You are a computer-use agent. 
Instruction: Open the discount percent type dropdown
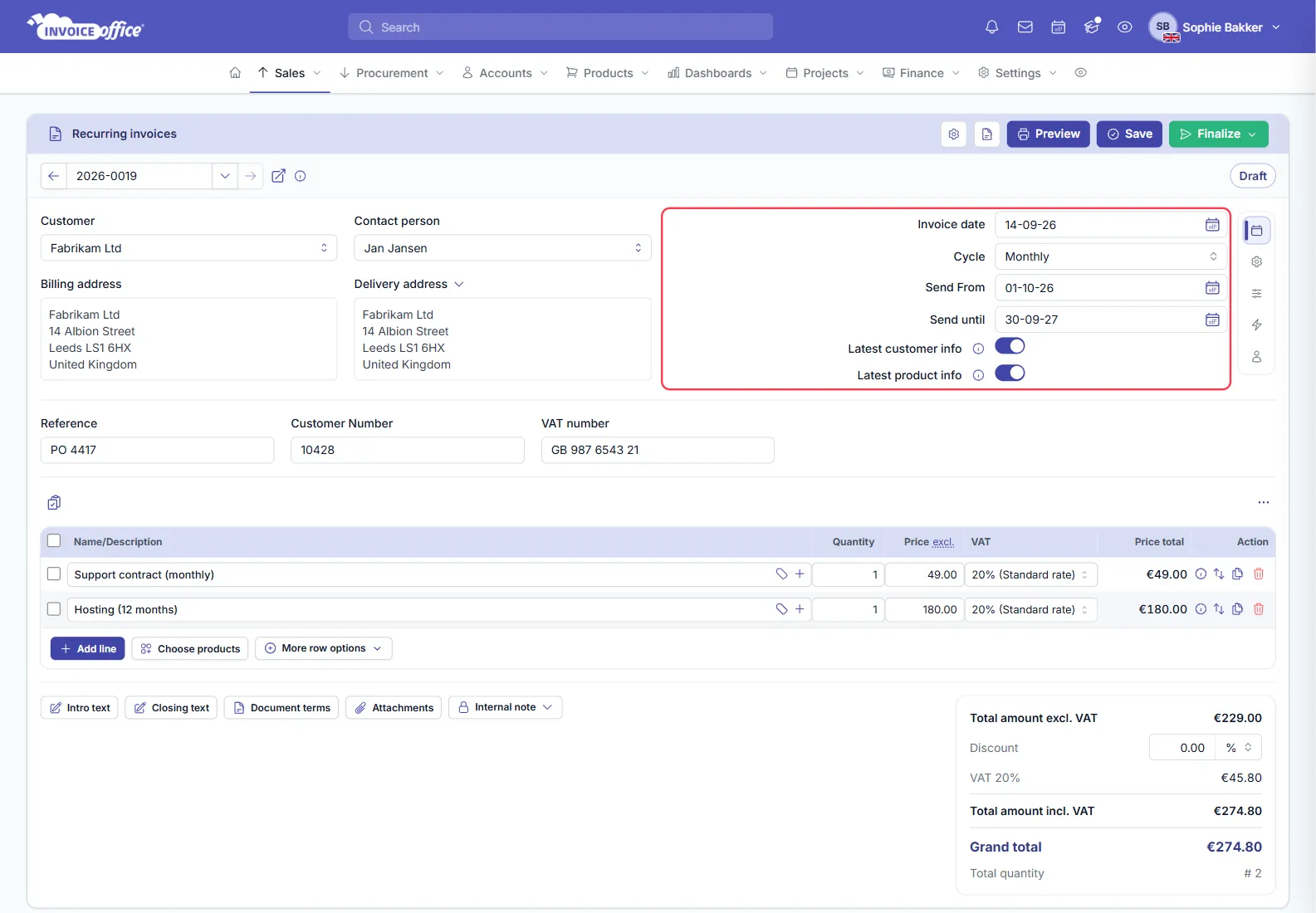coord(1239,748)
